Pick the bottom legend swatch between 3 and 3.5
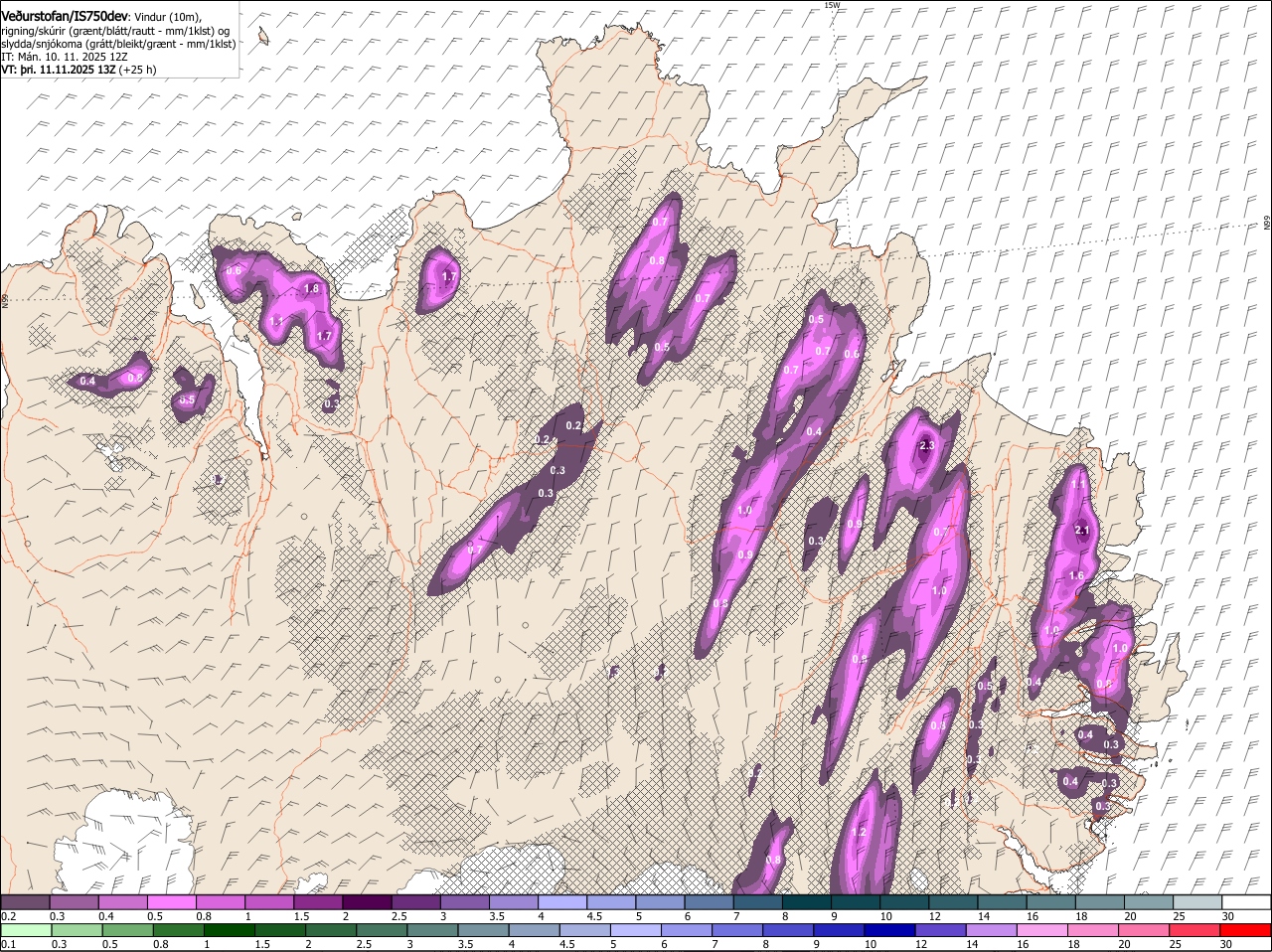The width and height of the screenshot is (1272, 952). pyautogui.click(x=433, y=930)
